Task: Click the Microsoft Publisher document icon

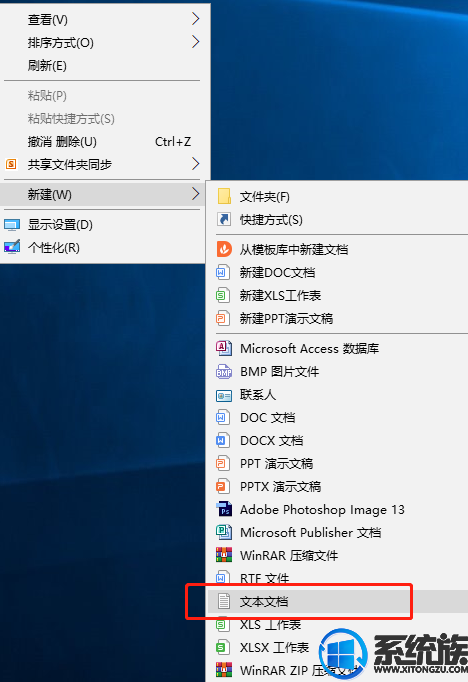Action: [224, 532]
